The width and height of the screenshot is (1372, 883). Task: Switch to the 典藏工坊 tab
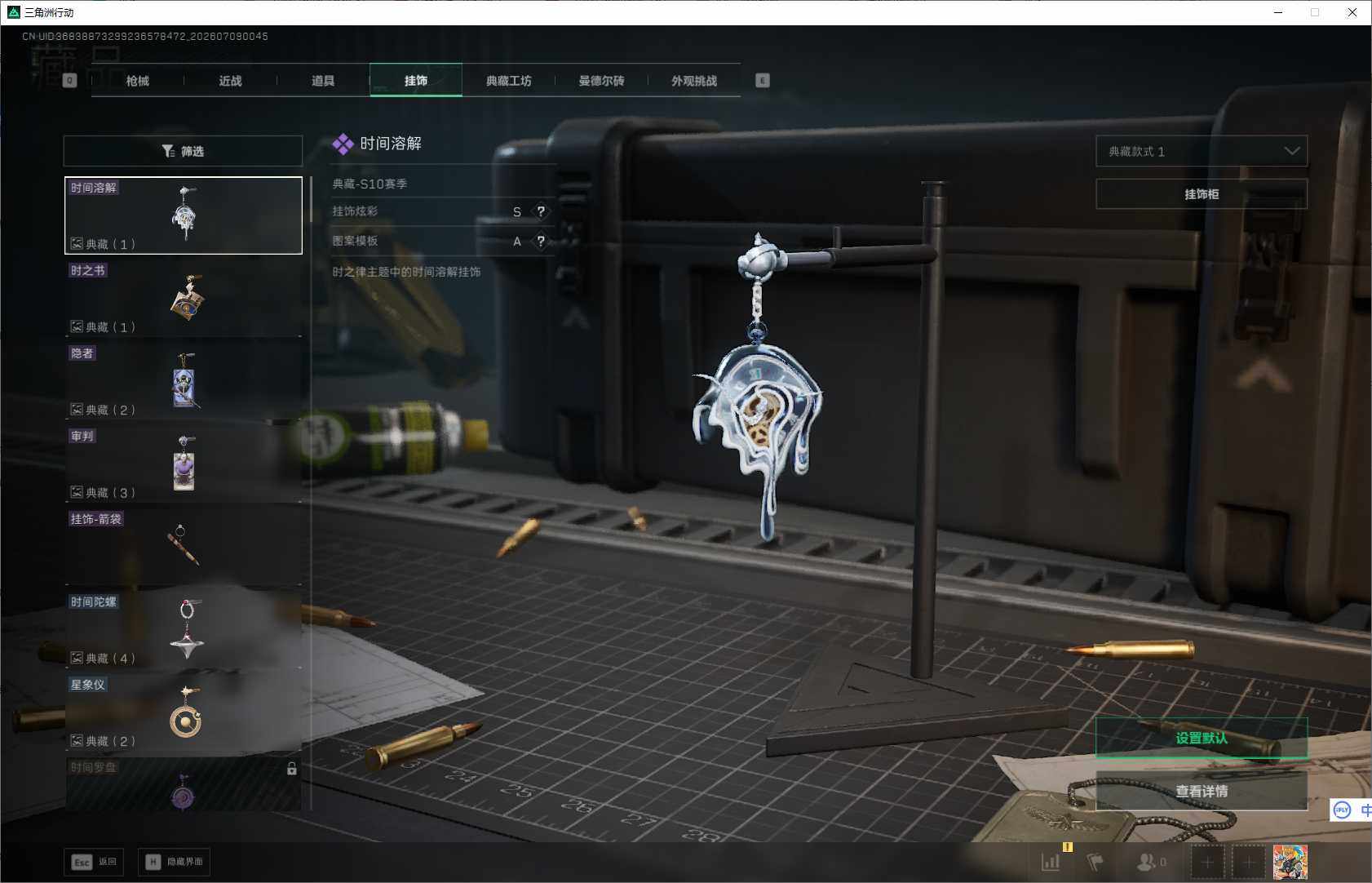(509, 81)
